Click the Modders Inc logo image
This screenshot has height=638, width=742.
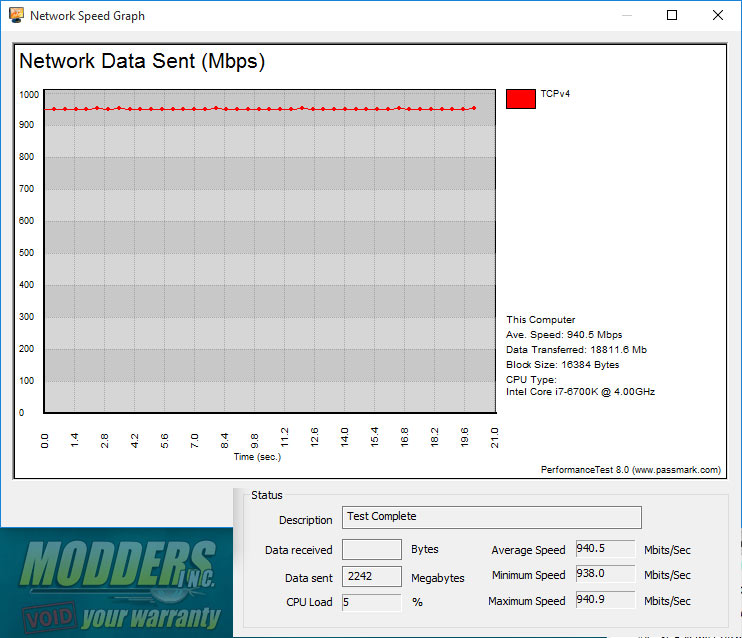click(117, 583)
